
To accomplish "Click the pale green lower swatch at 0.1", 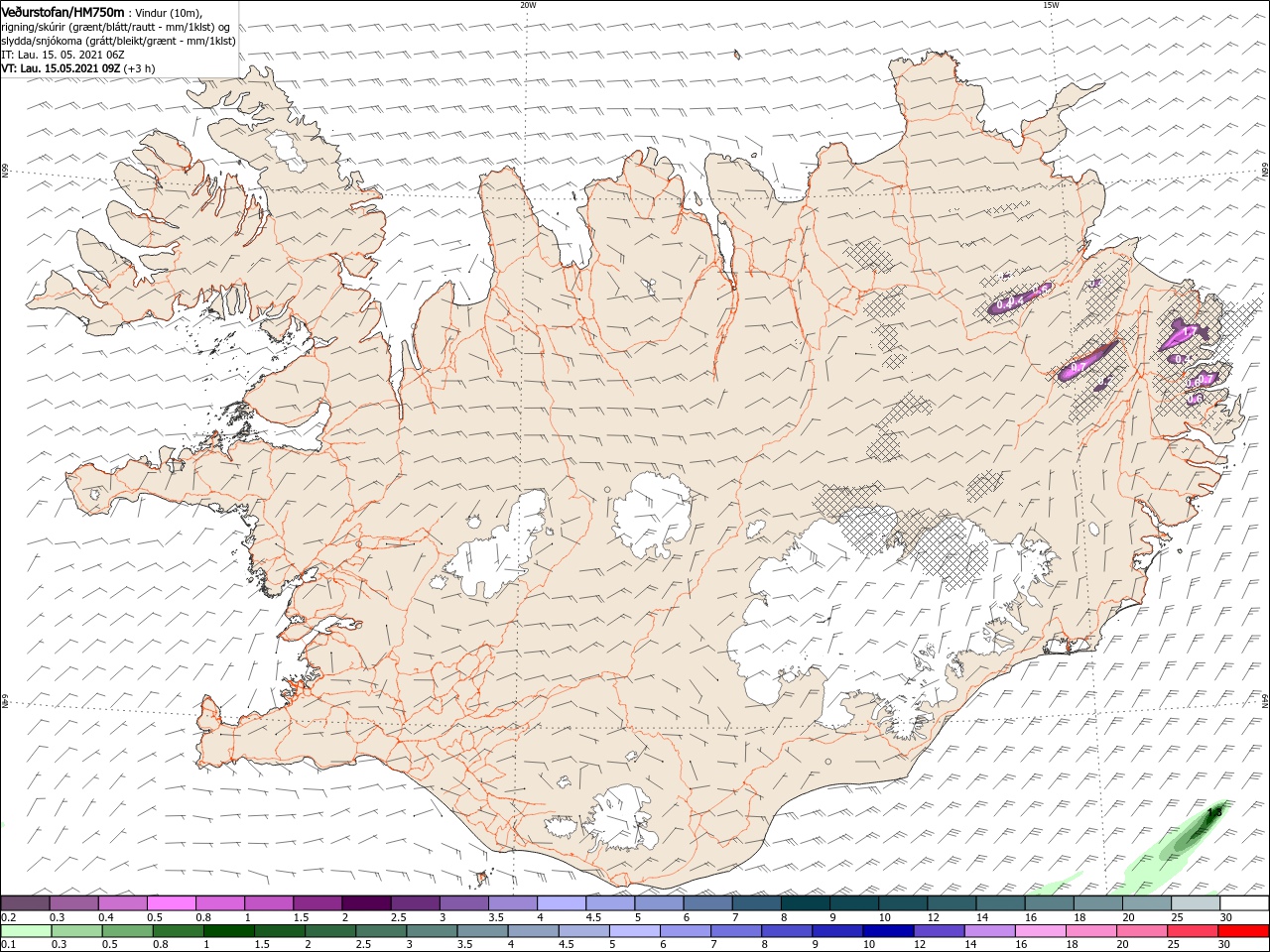I will pyautogui.click(x=26, y=931).
